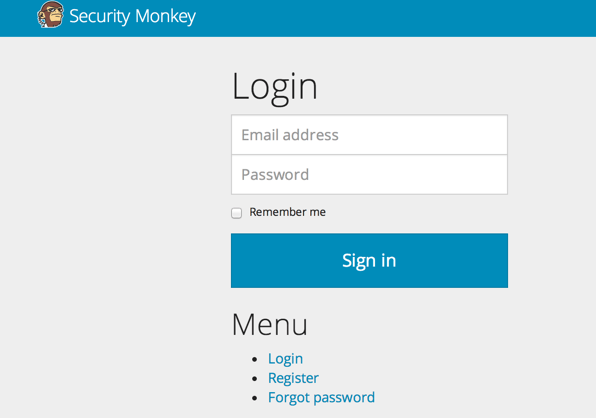Focus the Email address field
Viewport: 596px width, 418px height.
coord(369,135)
